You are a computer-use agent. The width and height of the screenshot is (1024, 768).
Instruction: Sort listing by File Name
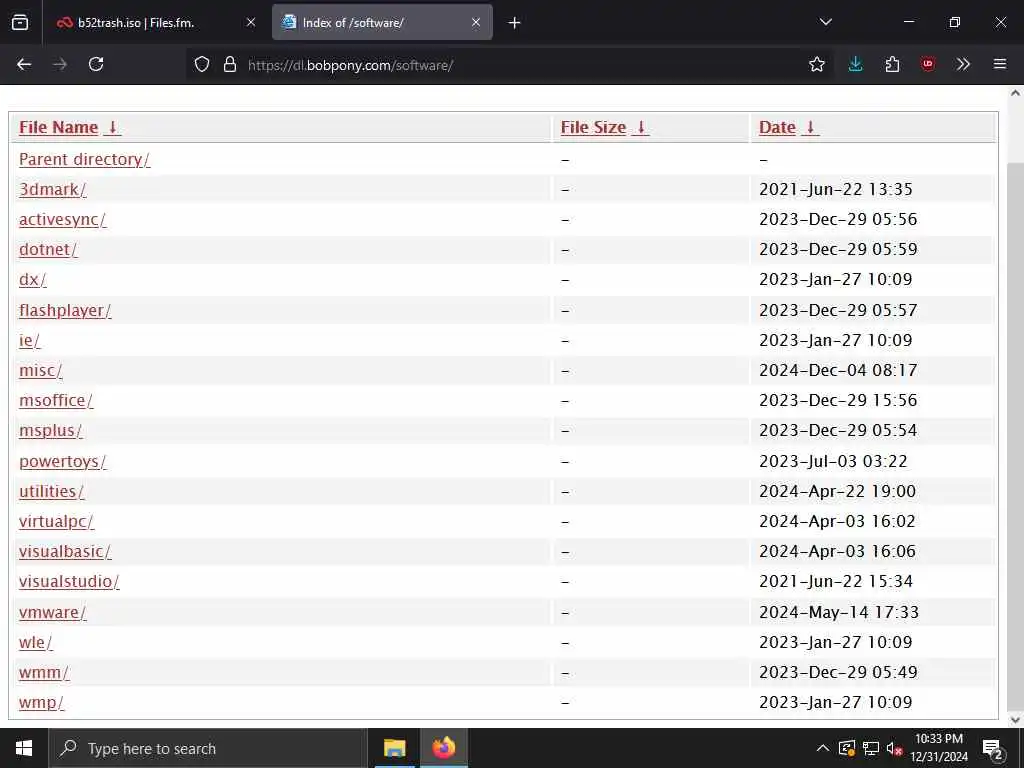(x=58, y=127)
